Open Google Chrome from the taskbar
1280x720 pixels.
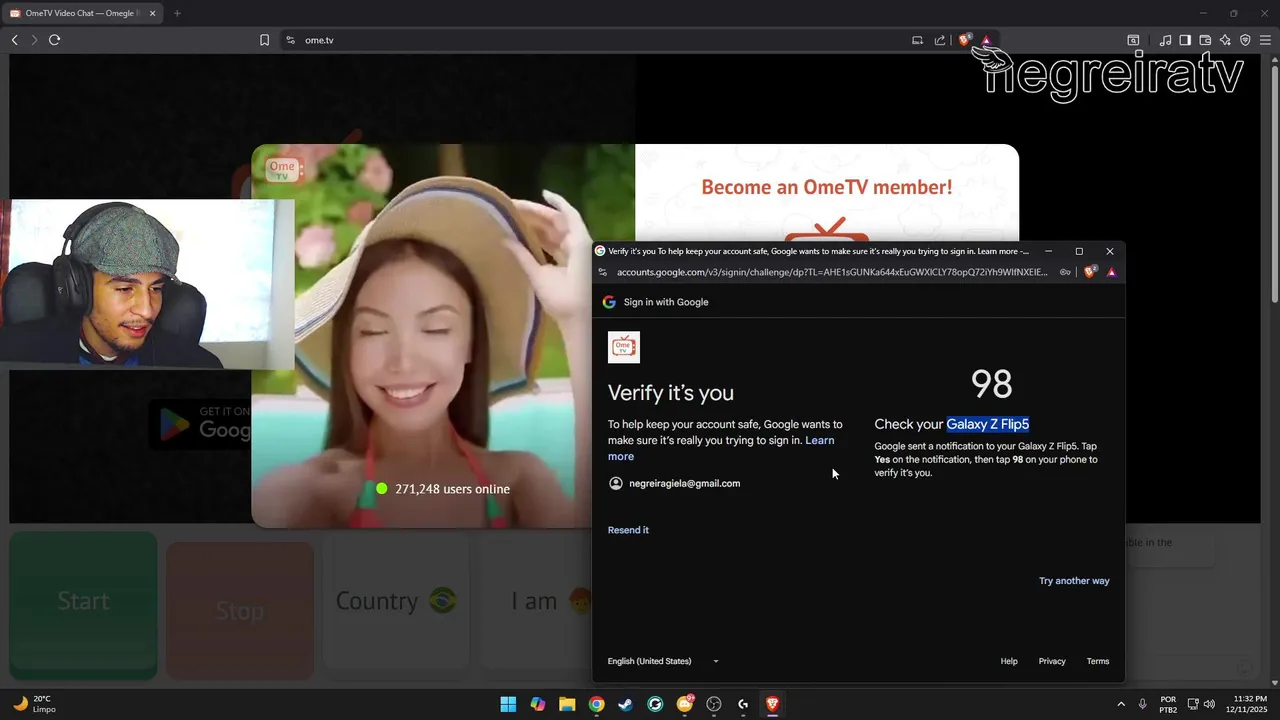pos(596,704)
